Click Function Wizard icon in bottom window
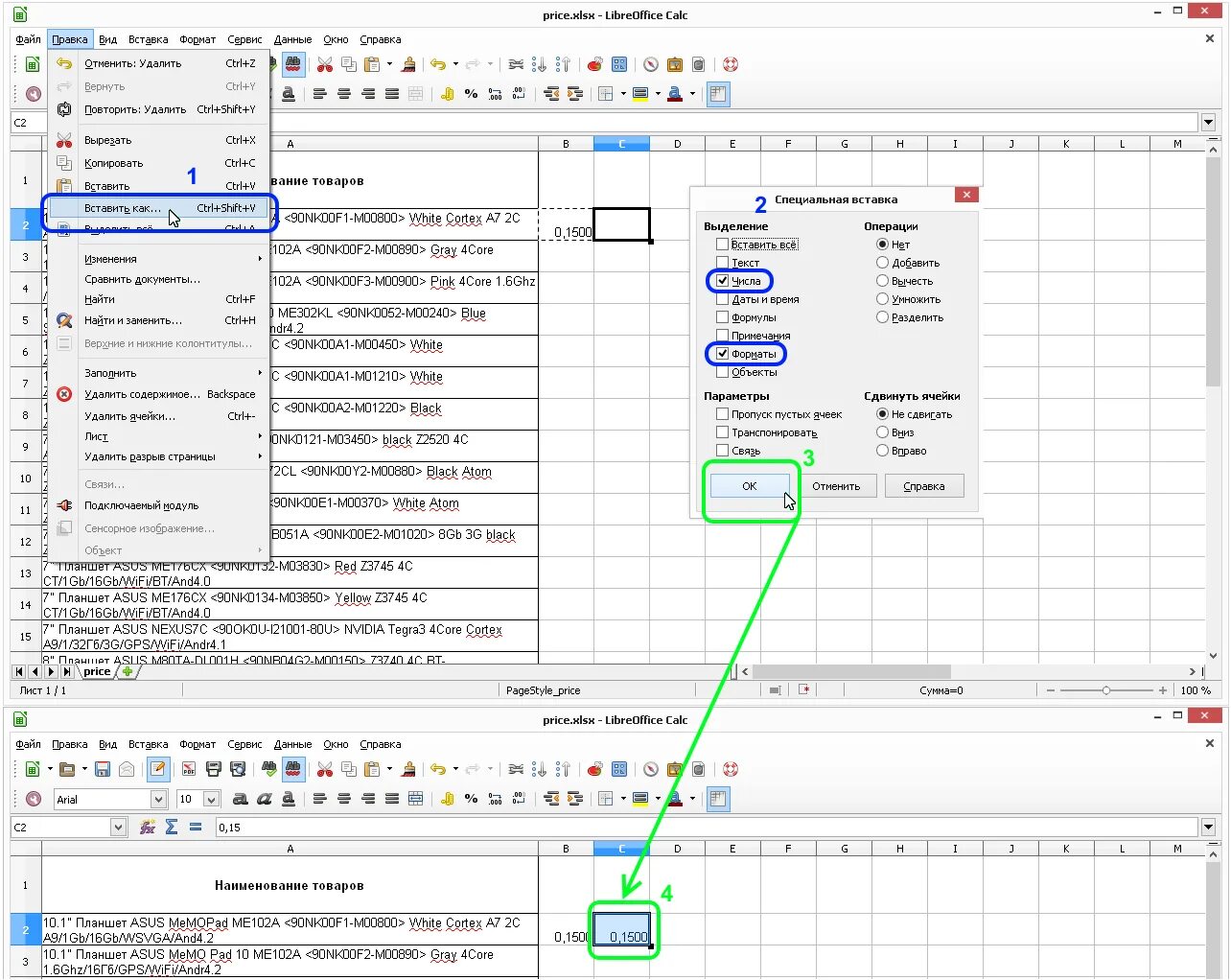This screenshot has width=1231, height=980. click(x=148, y=827)
